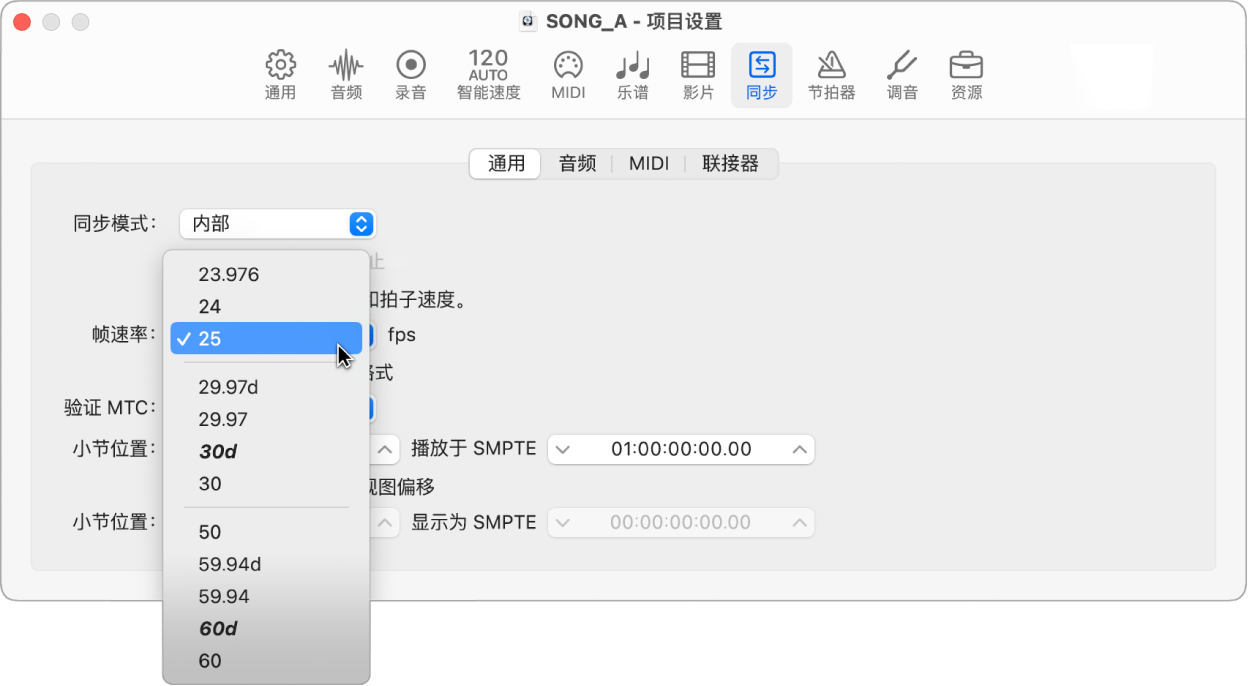Click the 影片 movie settings icon
Screen dimensions: 1248x686
[697, 74]
